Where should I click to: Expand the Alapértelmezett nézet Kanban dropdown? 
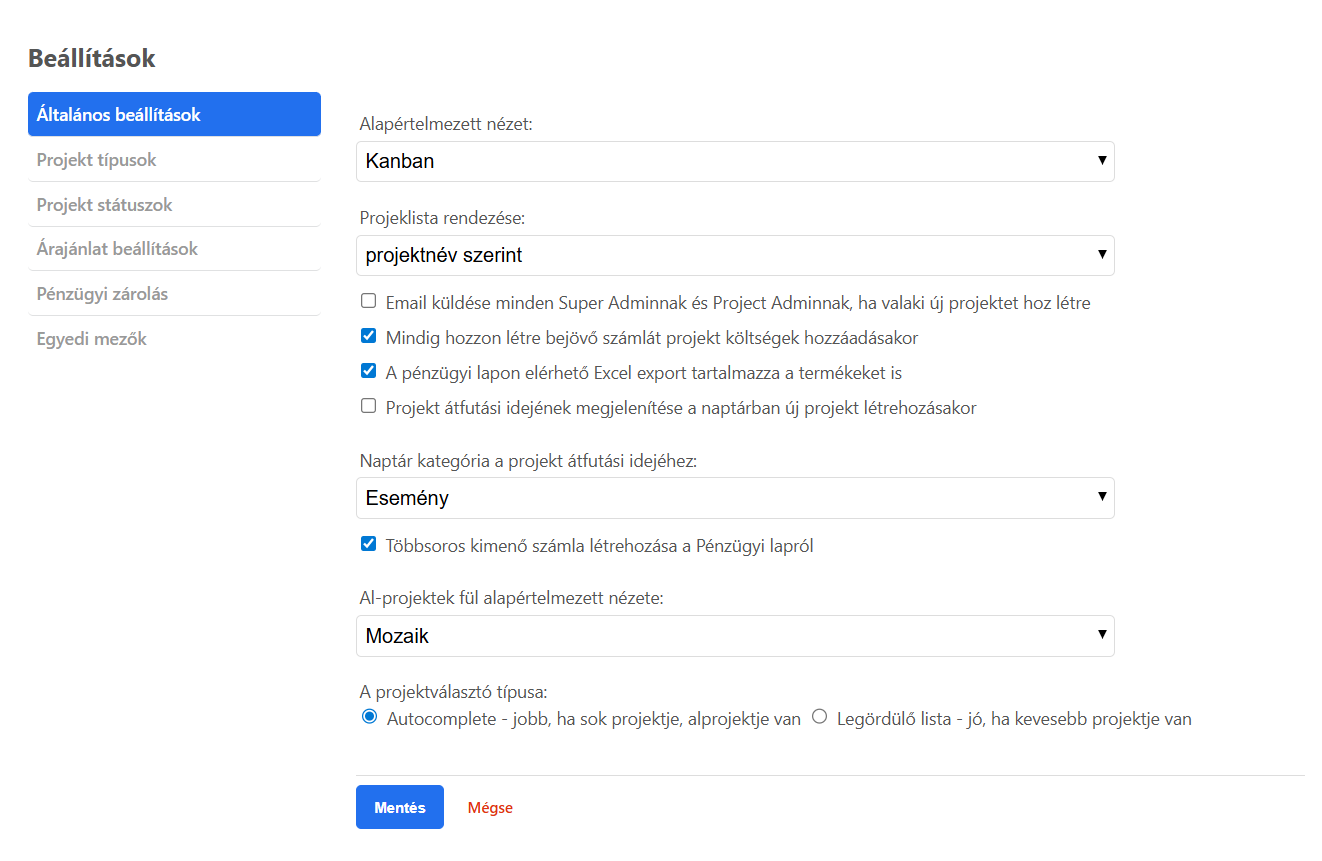735,161
